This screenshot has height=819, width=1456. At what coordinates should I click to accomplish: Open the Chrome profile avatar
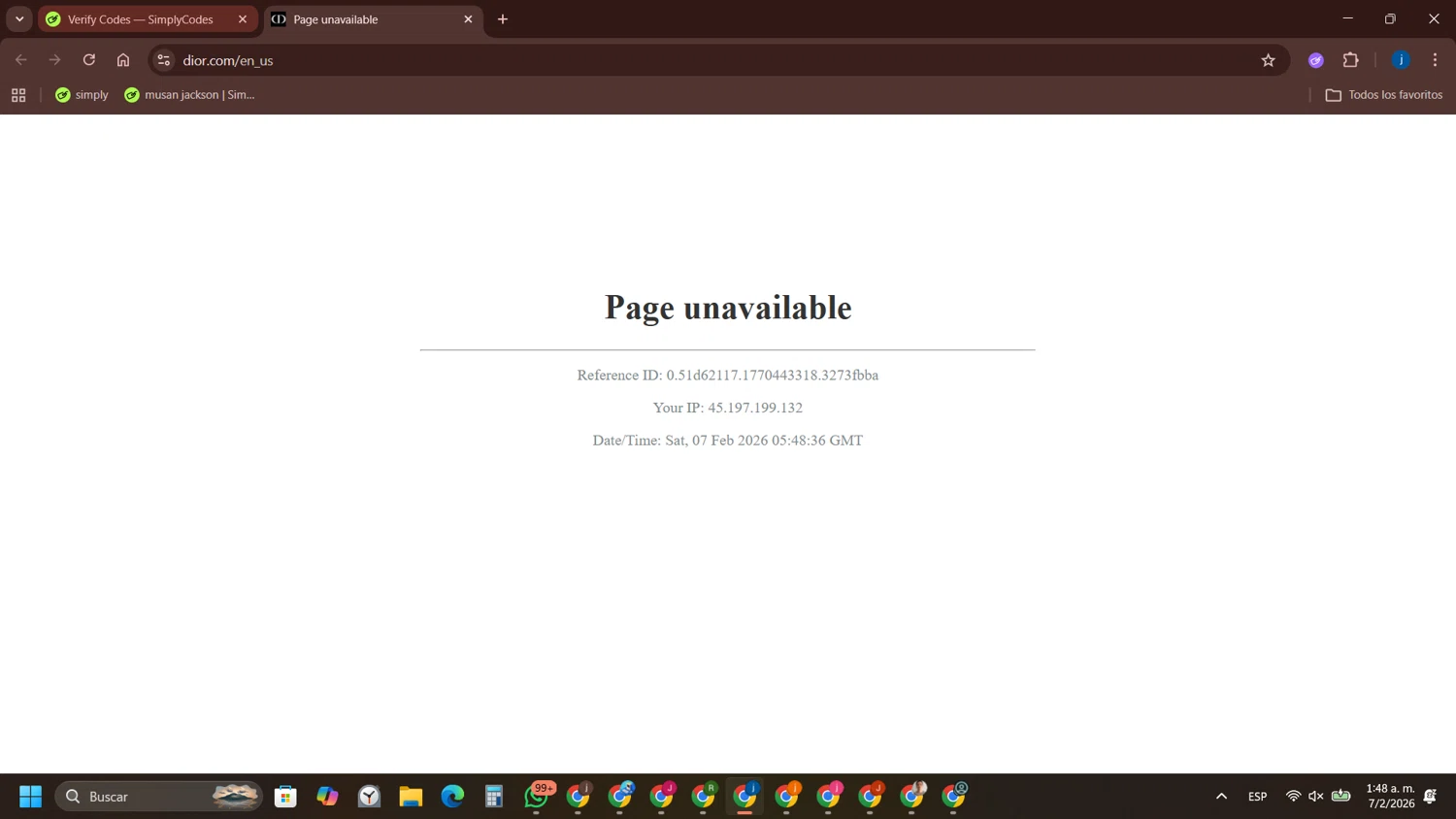coord(1401,60)
